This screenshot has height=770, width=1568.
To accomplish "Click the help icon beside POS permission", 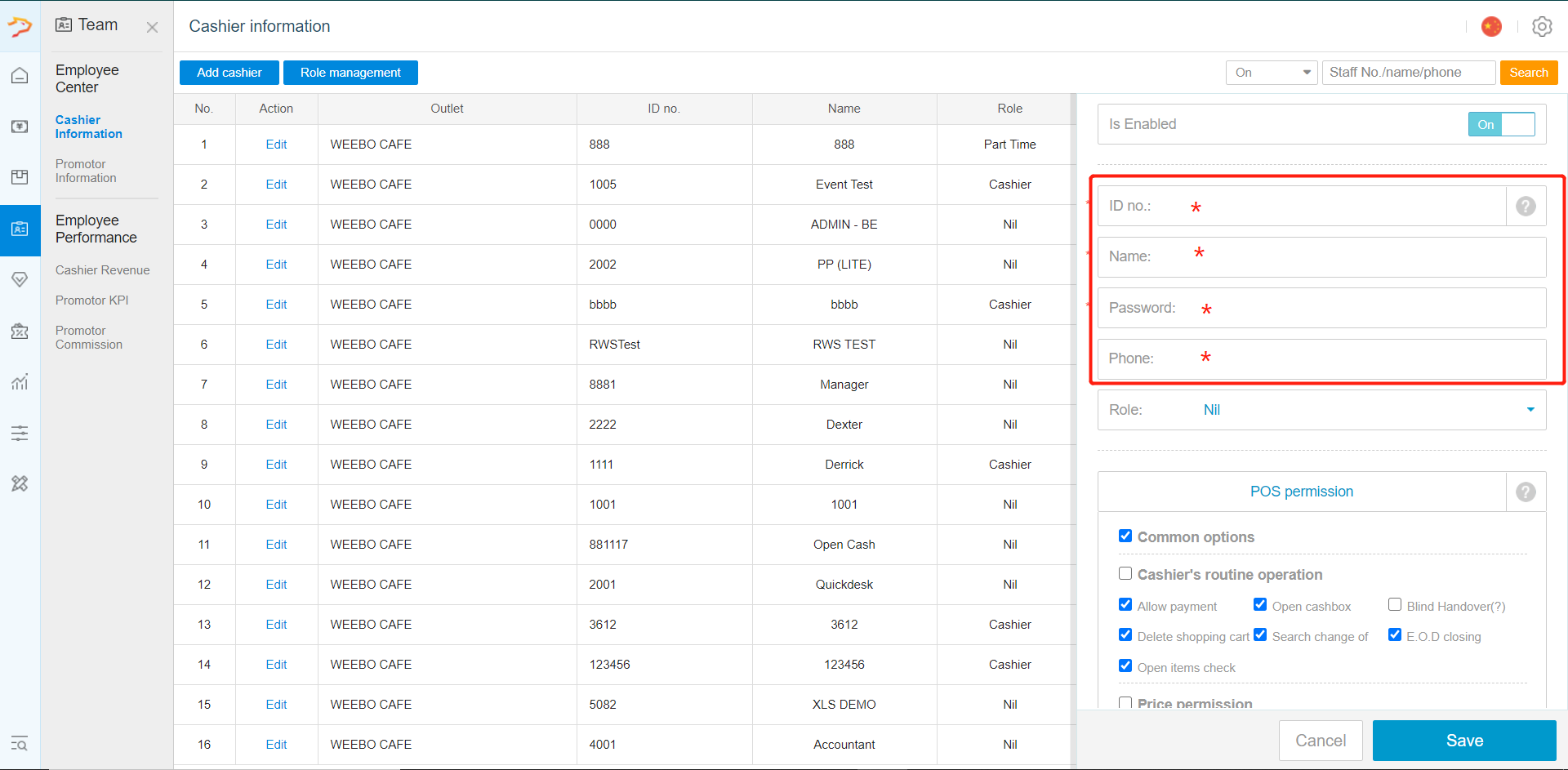I will point(1526,492).
